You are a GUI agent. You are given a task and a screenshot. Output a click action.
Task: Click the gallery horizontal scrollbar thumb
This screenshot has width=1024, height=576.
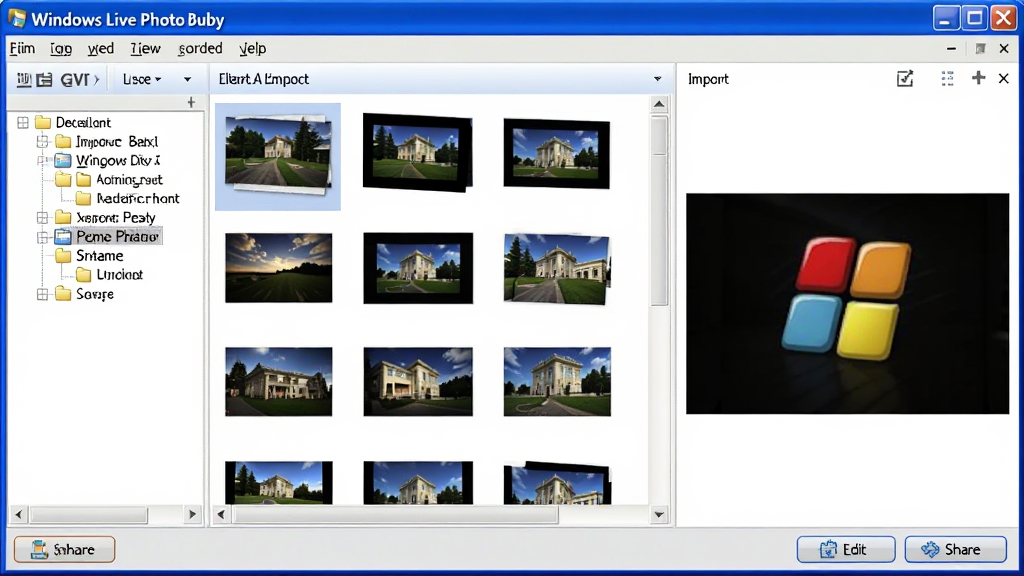tap(396, 515)
